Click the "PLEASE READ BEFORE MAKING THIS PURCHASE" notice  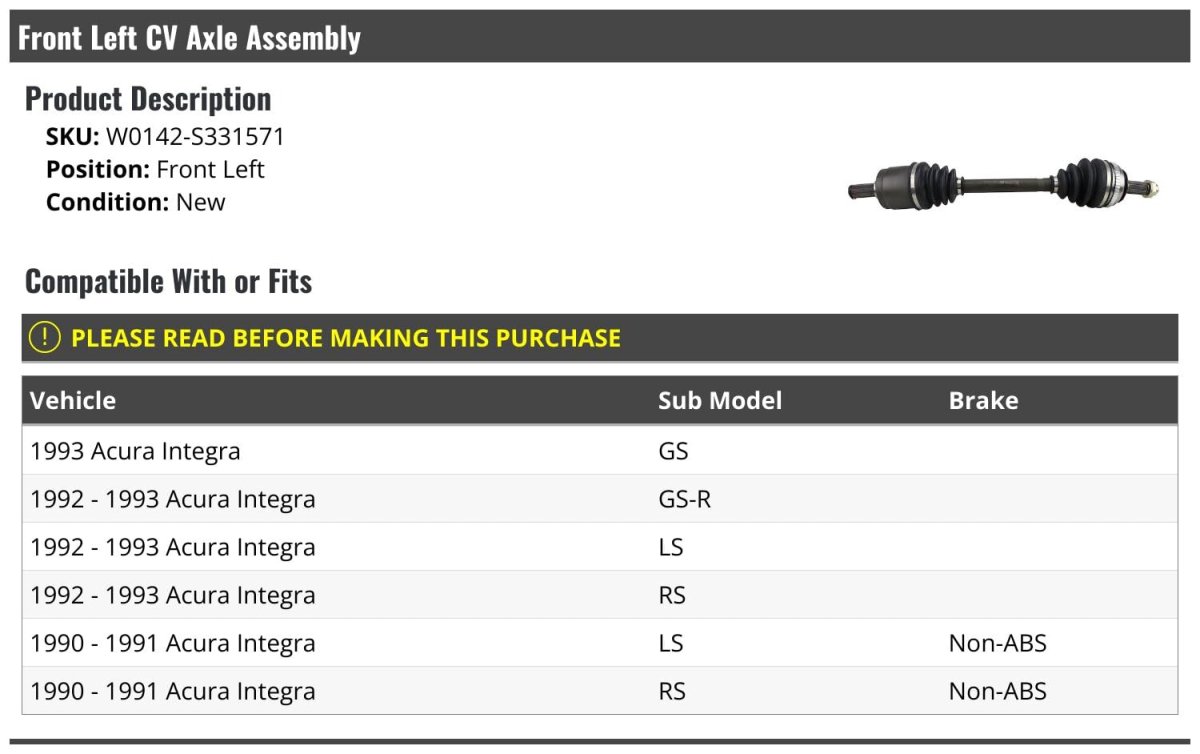(346, 338)
